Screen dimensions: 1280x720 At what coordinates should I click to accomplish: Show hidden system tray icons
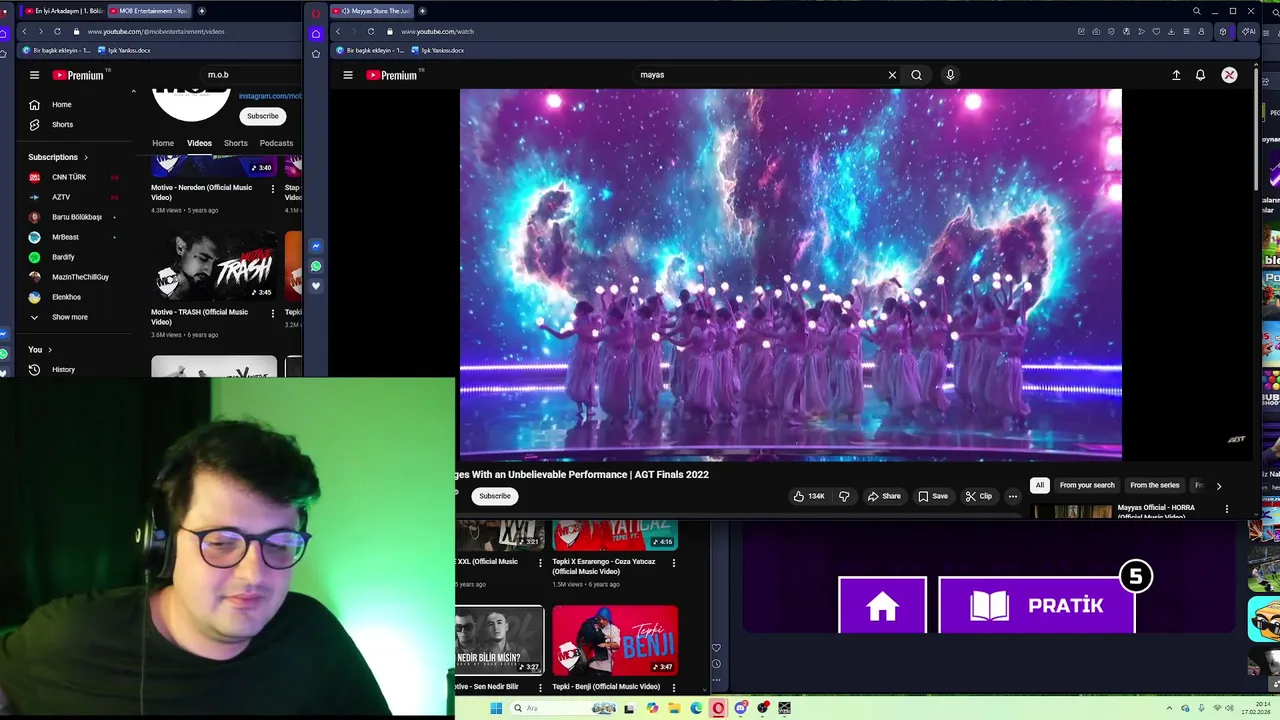pos(1170,708)
